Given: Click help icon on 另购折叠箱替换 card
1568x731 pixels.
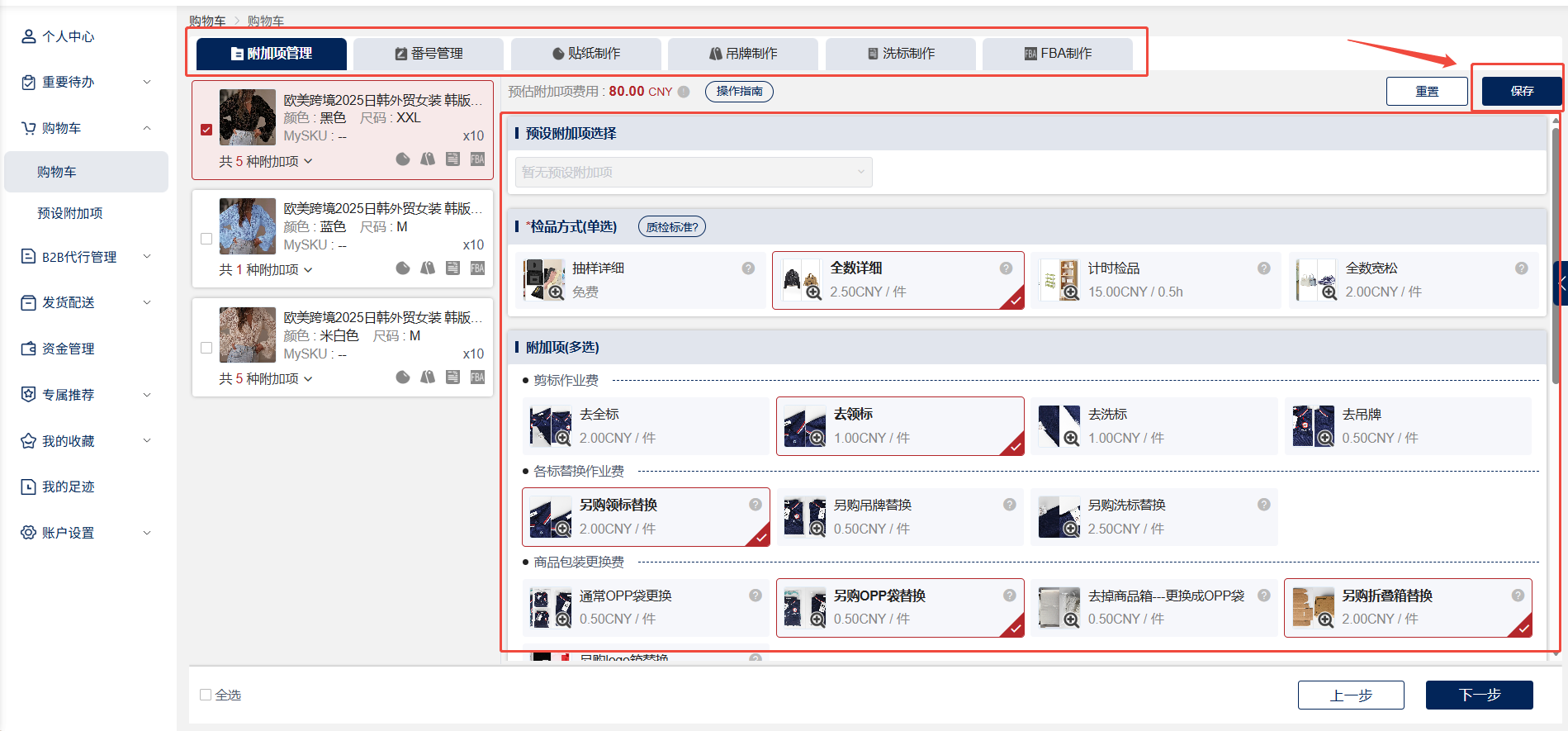Looking at the screenshot, I should click(1518, 596).
